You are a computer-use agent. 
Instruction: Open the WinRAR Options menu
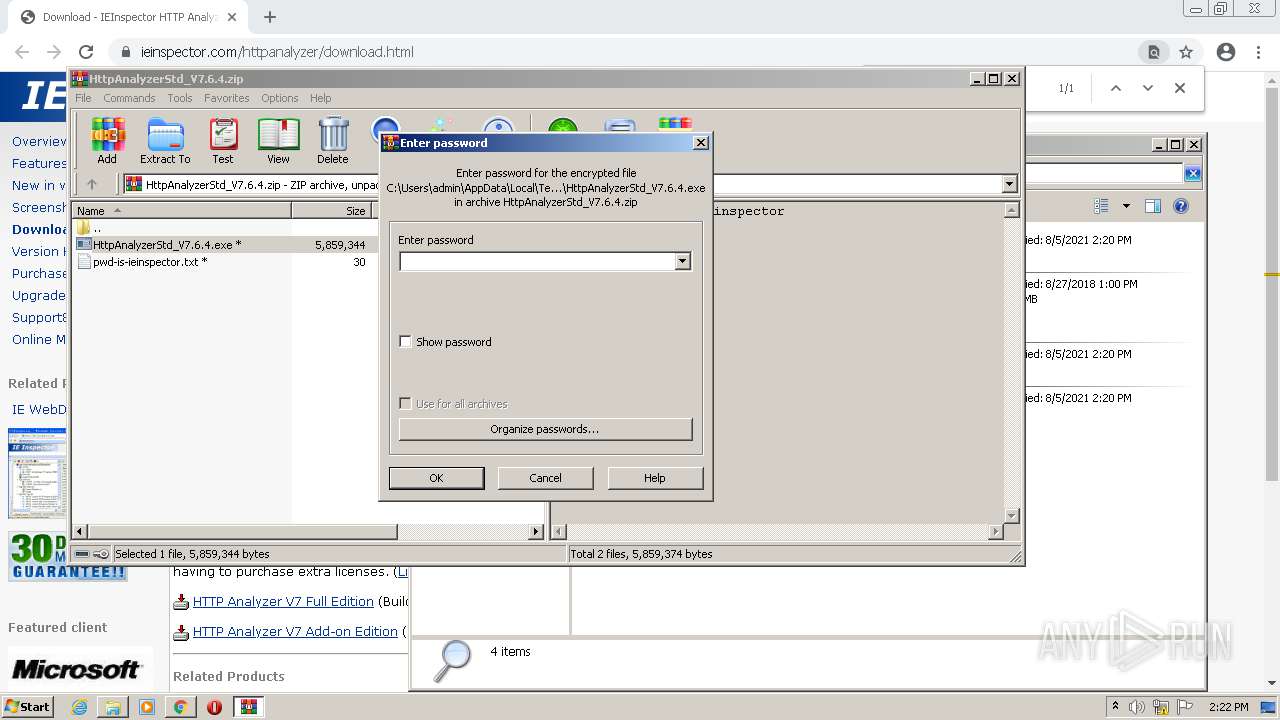(280, 98)
